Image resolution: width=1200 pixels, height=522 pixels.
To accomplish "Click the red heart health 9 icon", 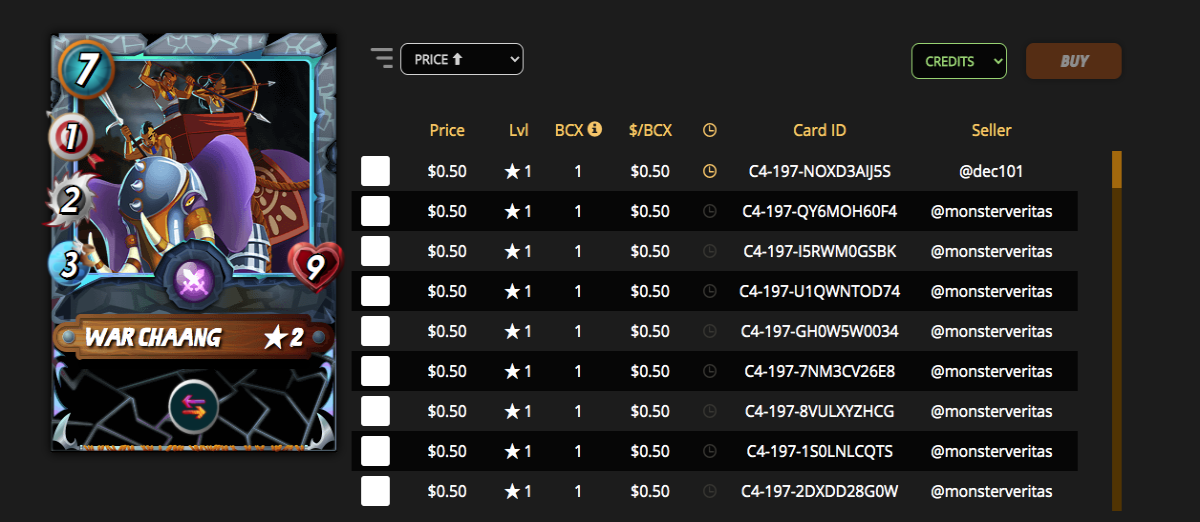I will (315, 267).
